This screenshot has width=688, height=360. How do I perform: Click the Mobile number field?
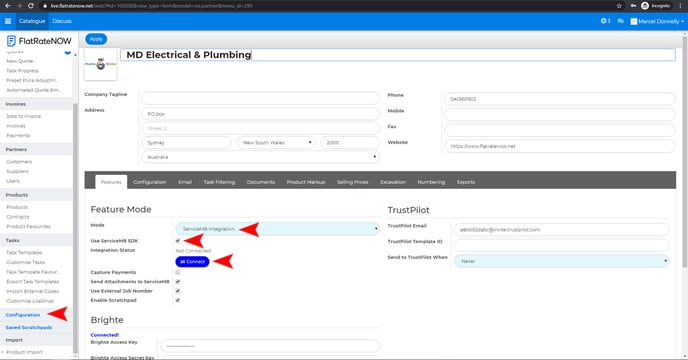tap(560, 115)
